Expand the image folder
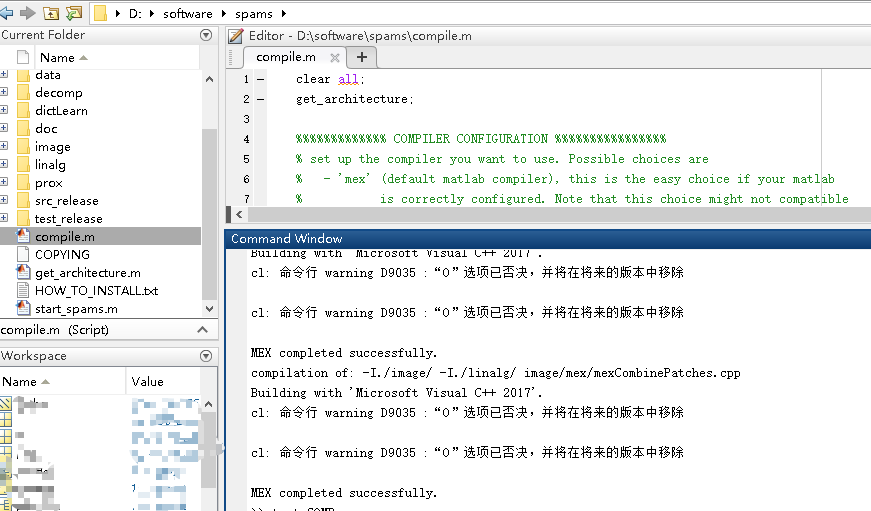 click(4, 146)
